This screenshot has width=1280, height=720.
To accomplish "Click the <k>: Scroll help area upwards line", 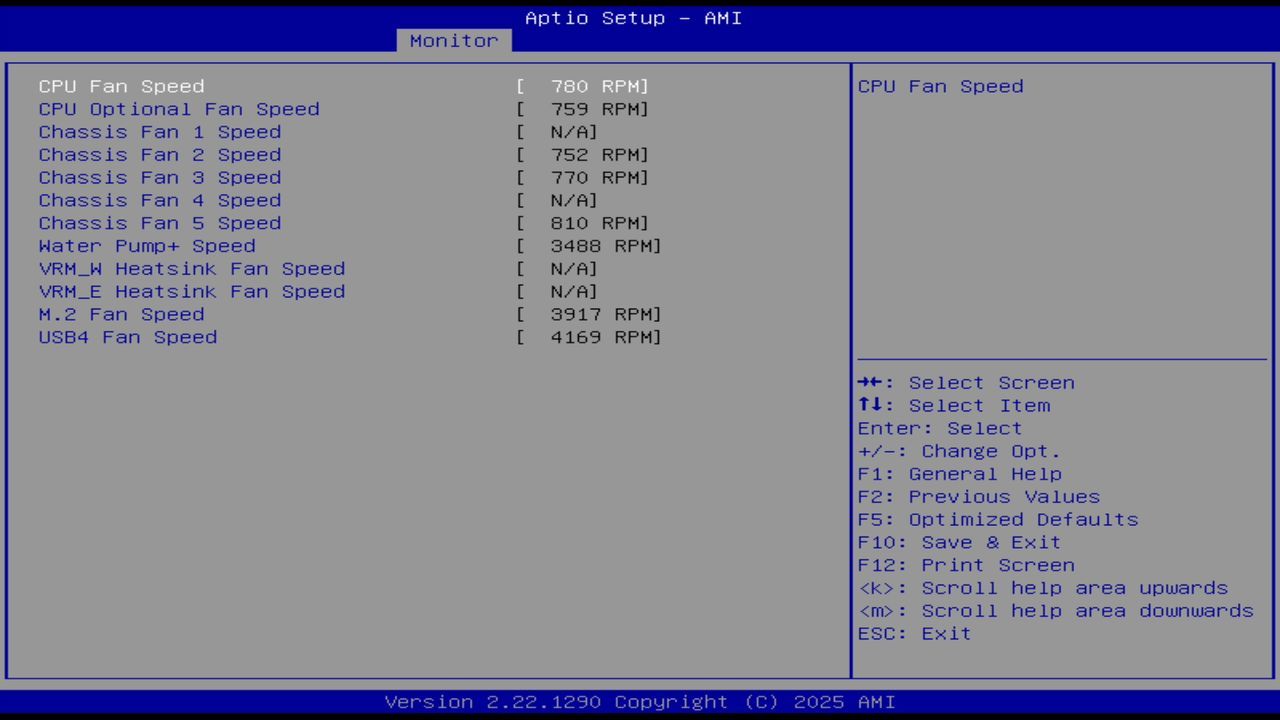I will pyautogui.click(x=1043, y=588).
